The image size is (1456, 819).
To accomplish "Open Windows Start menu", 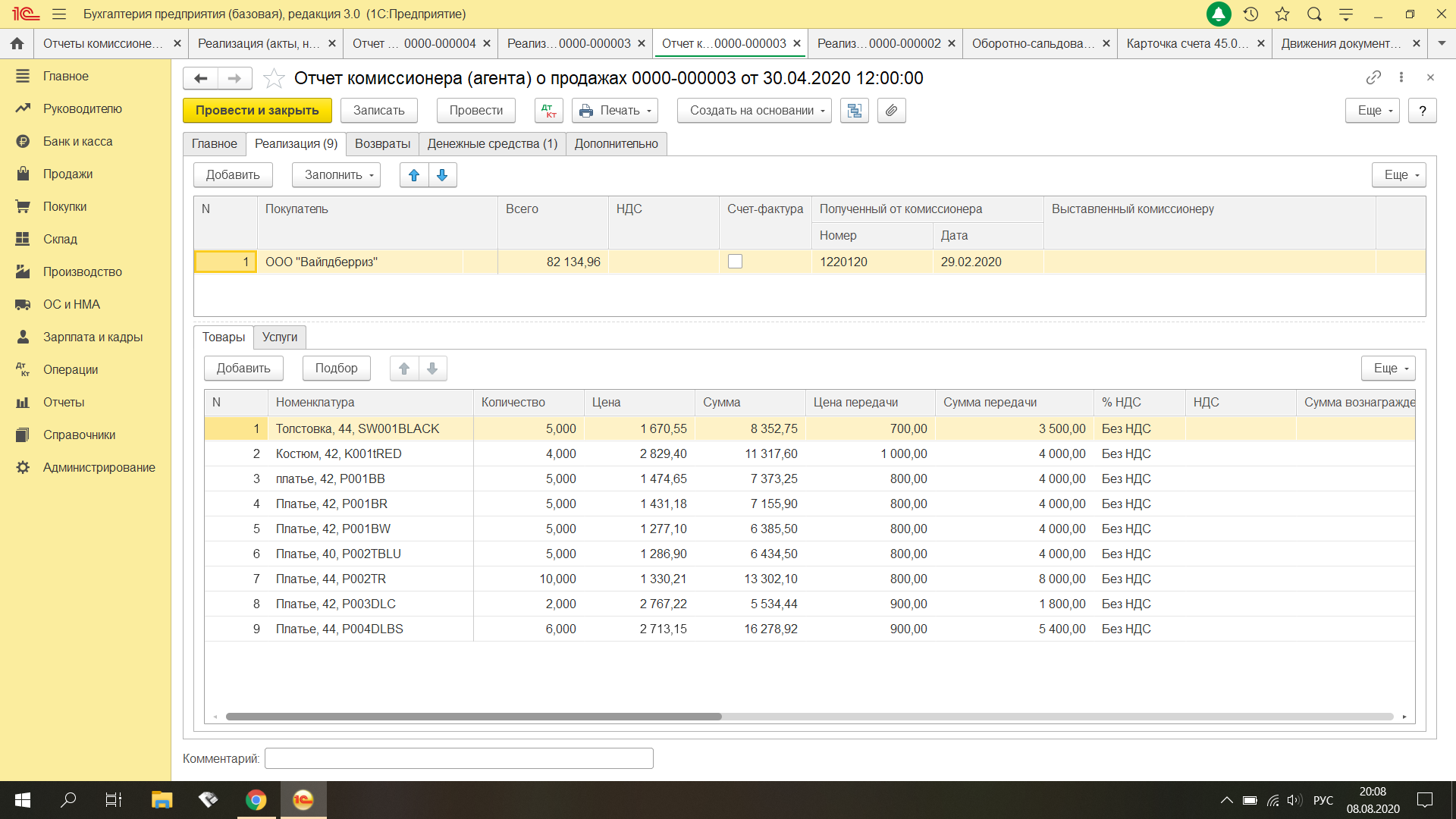I will click(x=23, y=800).
